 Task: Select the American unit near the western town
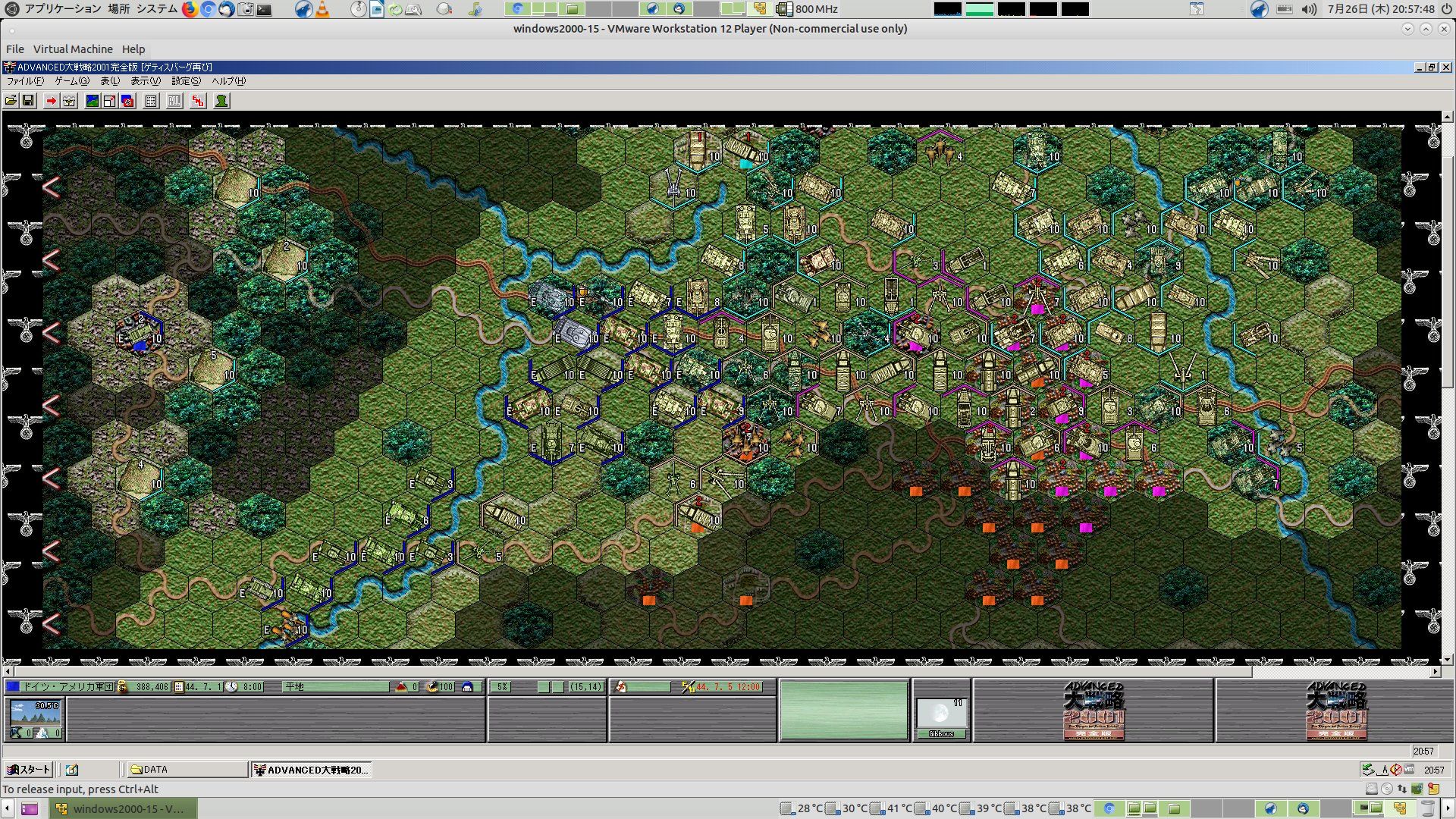(x=140, y=334)
